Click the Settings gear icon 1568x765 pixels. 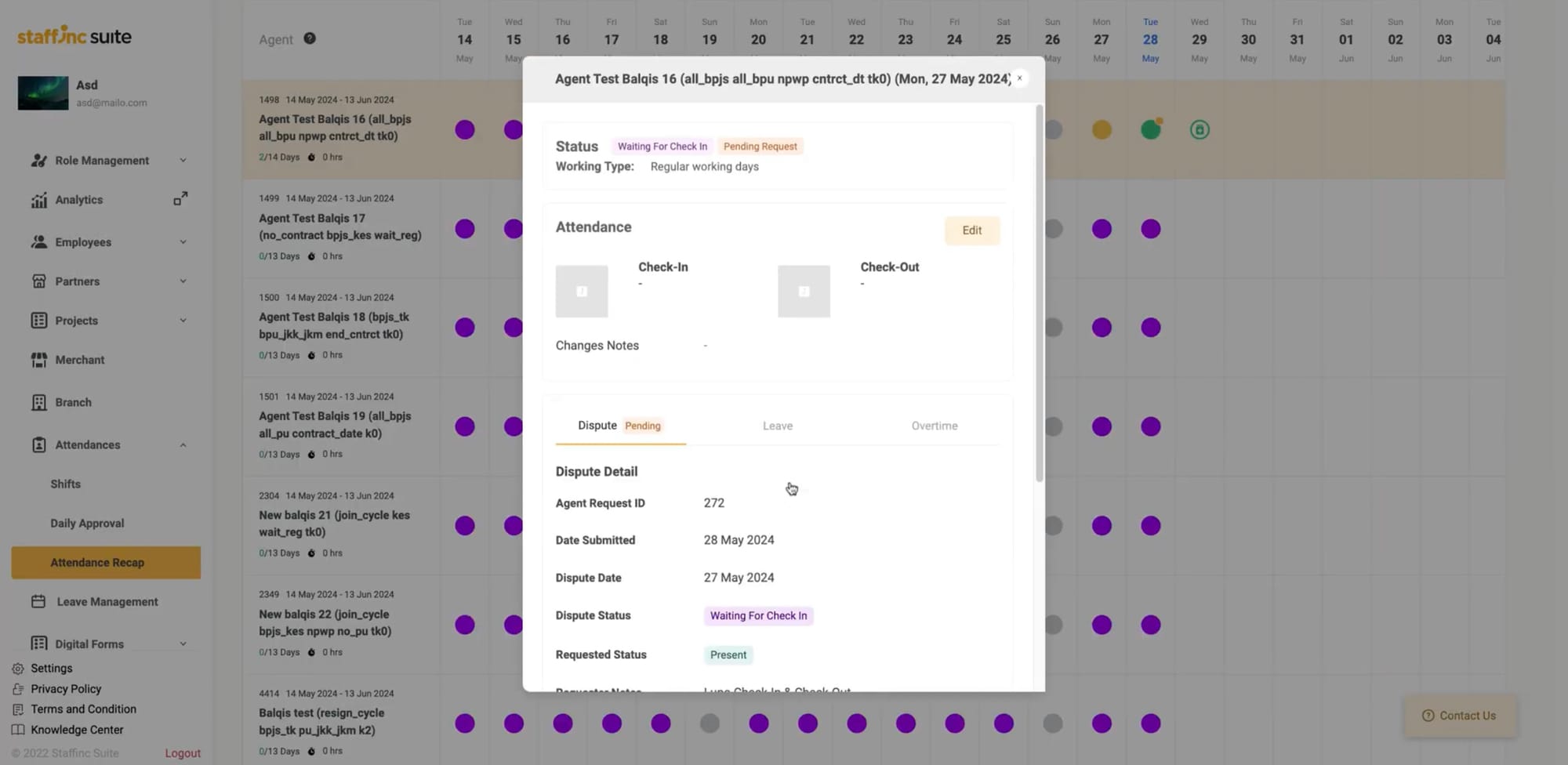click(18, 669)
